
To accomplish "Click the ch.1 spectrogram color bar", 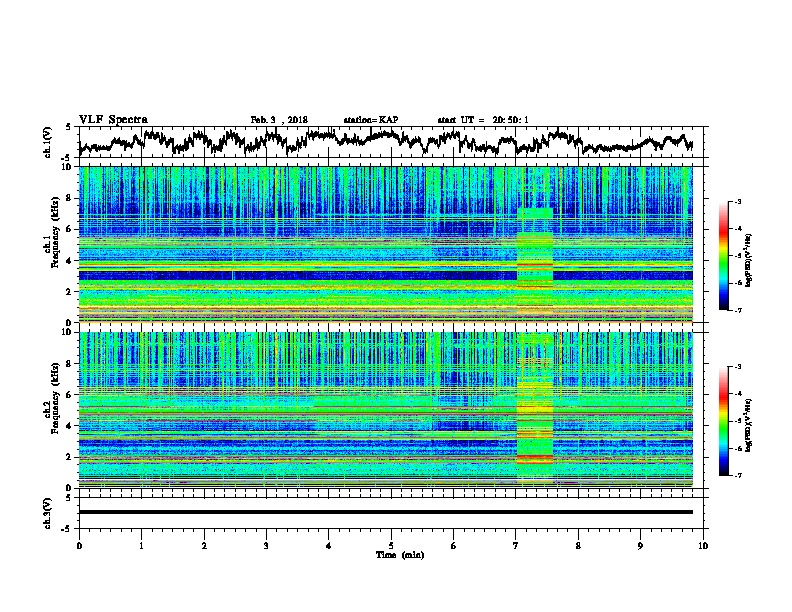I will (724, 256).
